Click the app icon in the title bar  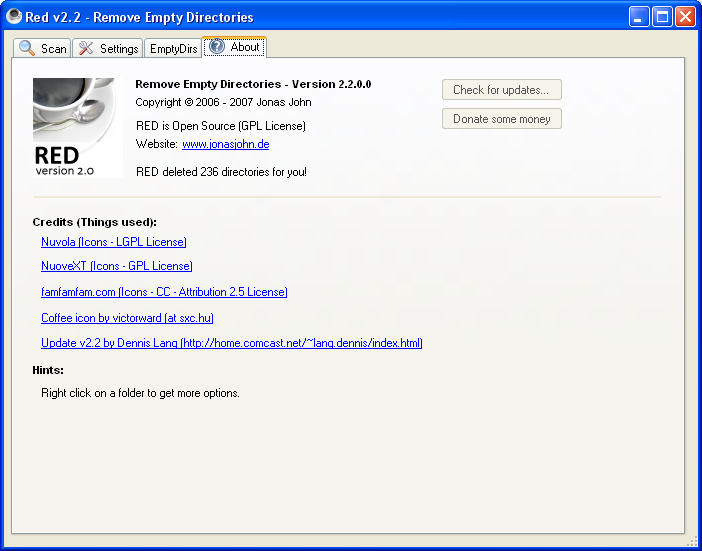14,16
